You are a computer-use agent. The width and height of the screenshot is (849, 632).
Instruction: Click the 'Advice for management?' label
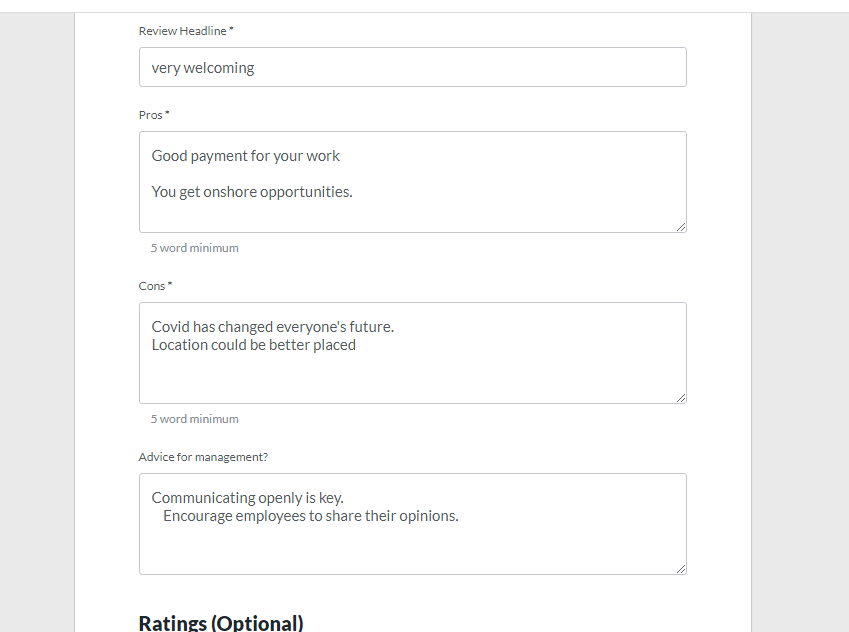coord(203,457)
